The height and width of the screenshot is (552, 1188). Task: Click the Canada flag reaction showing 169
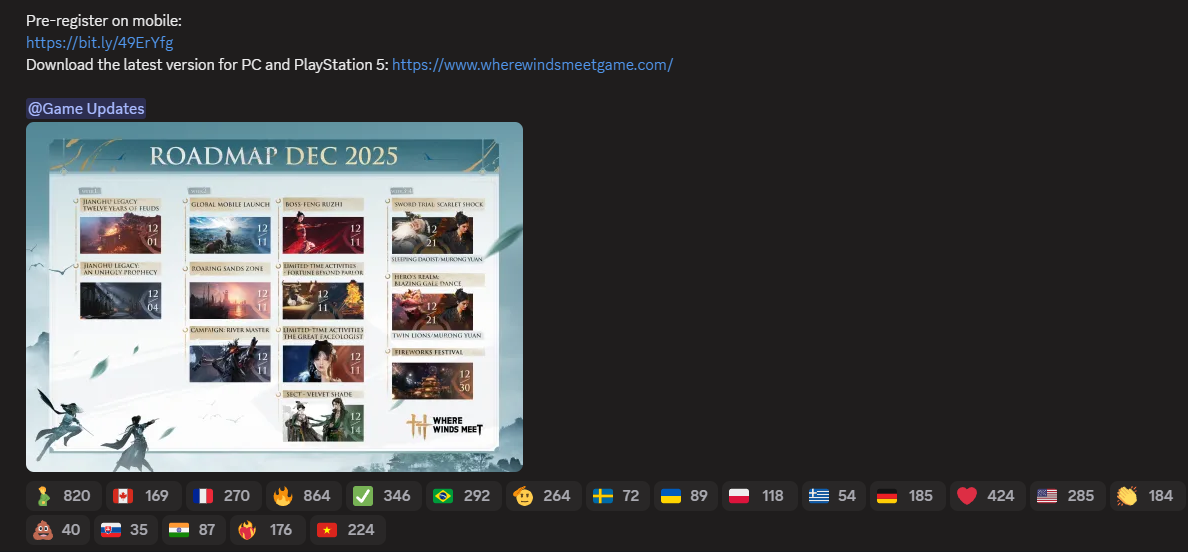point(143,496)
